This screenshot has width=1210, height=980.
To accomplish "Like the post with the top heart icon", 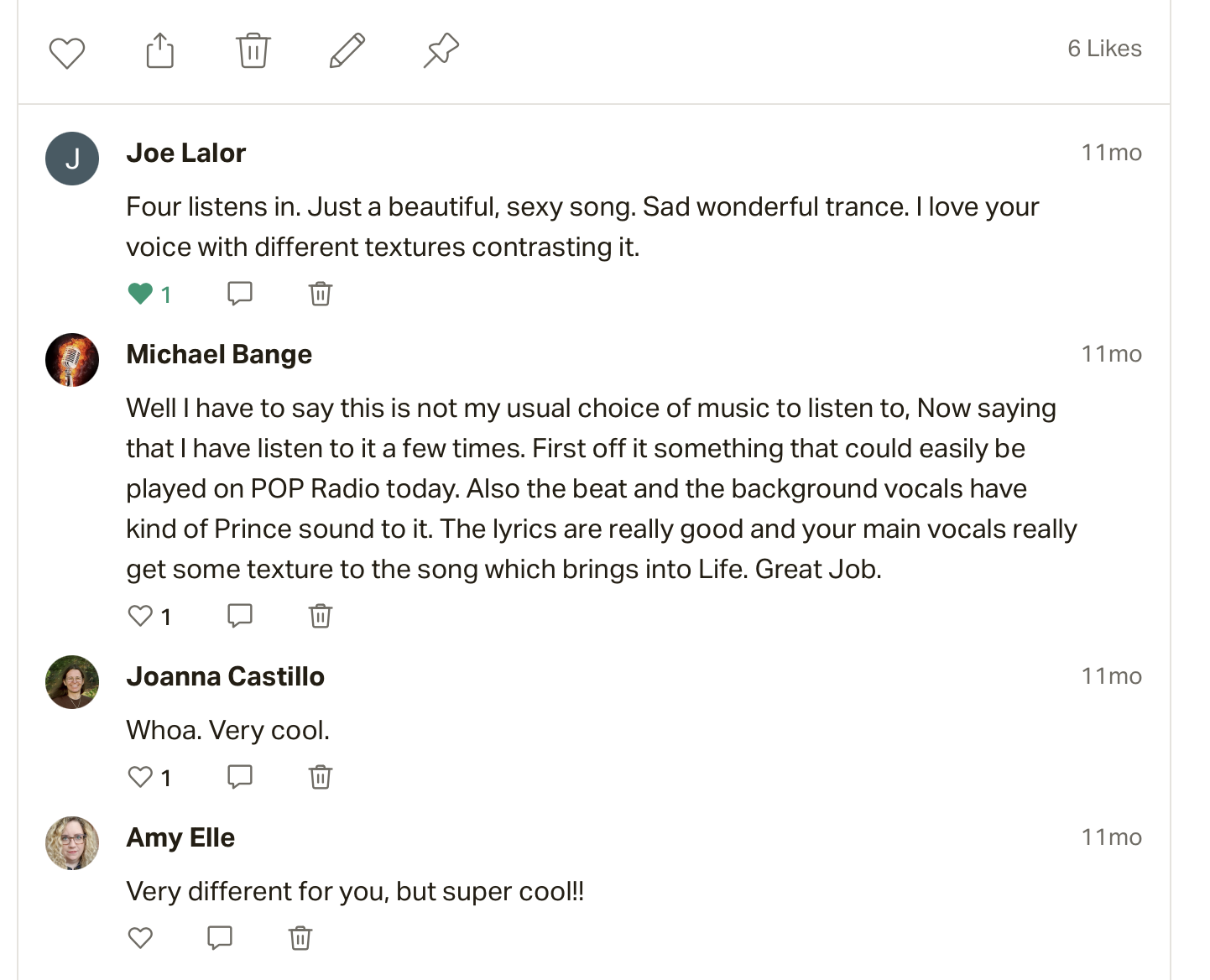I will coord(67,53).
